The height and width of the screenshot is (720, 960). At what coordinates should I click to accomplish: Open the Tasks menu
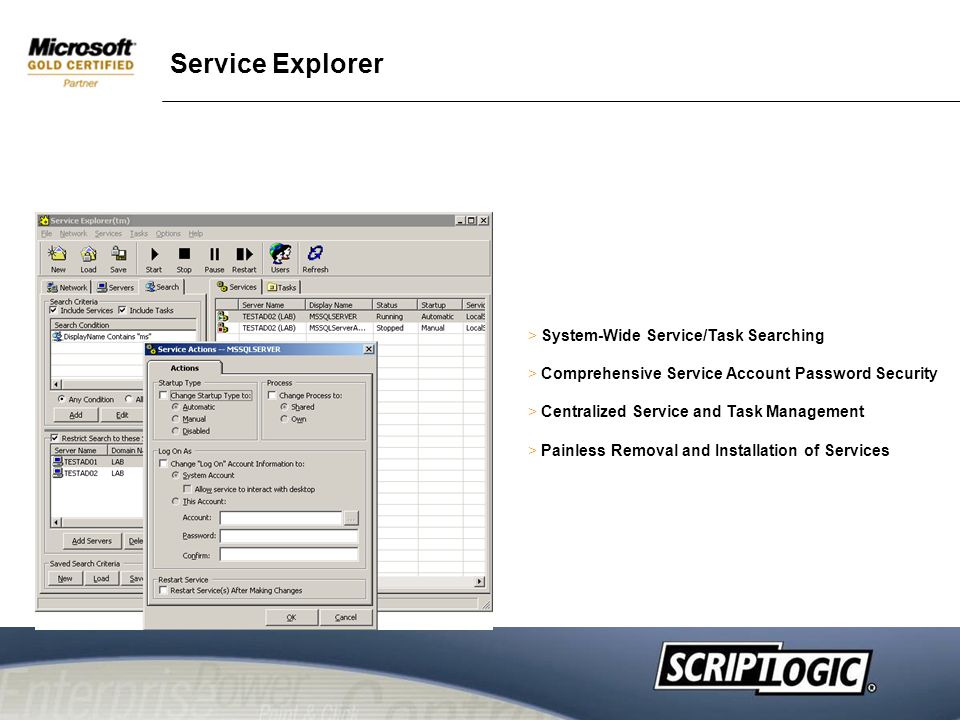coord(138,233)
